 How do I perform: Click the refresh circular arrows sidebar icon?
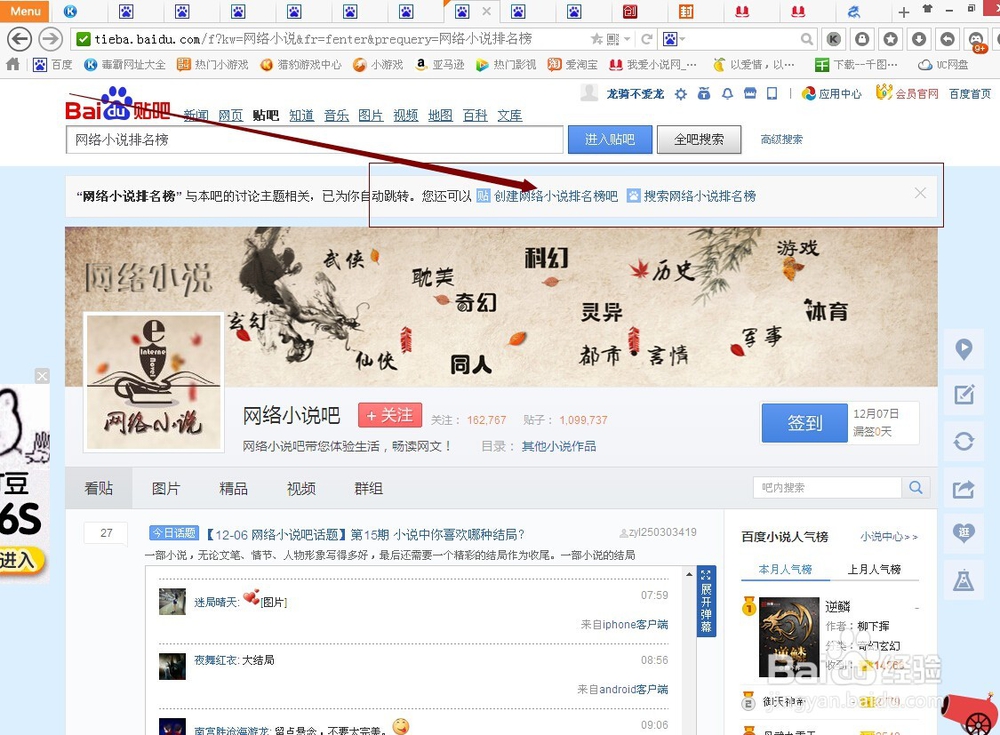pyautogui.click(x=963, y=441)
